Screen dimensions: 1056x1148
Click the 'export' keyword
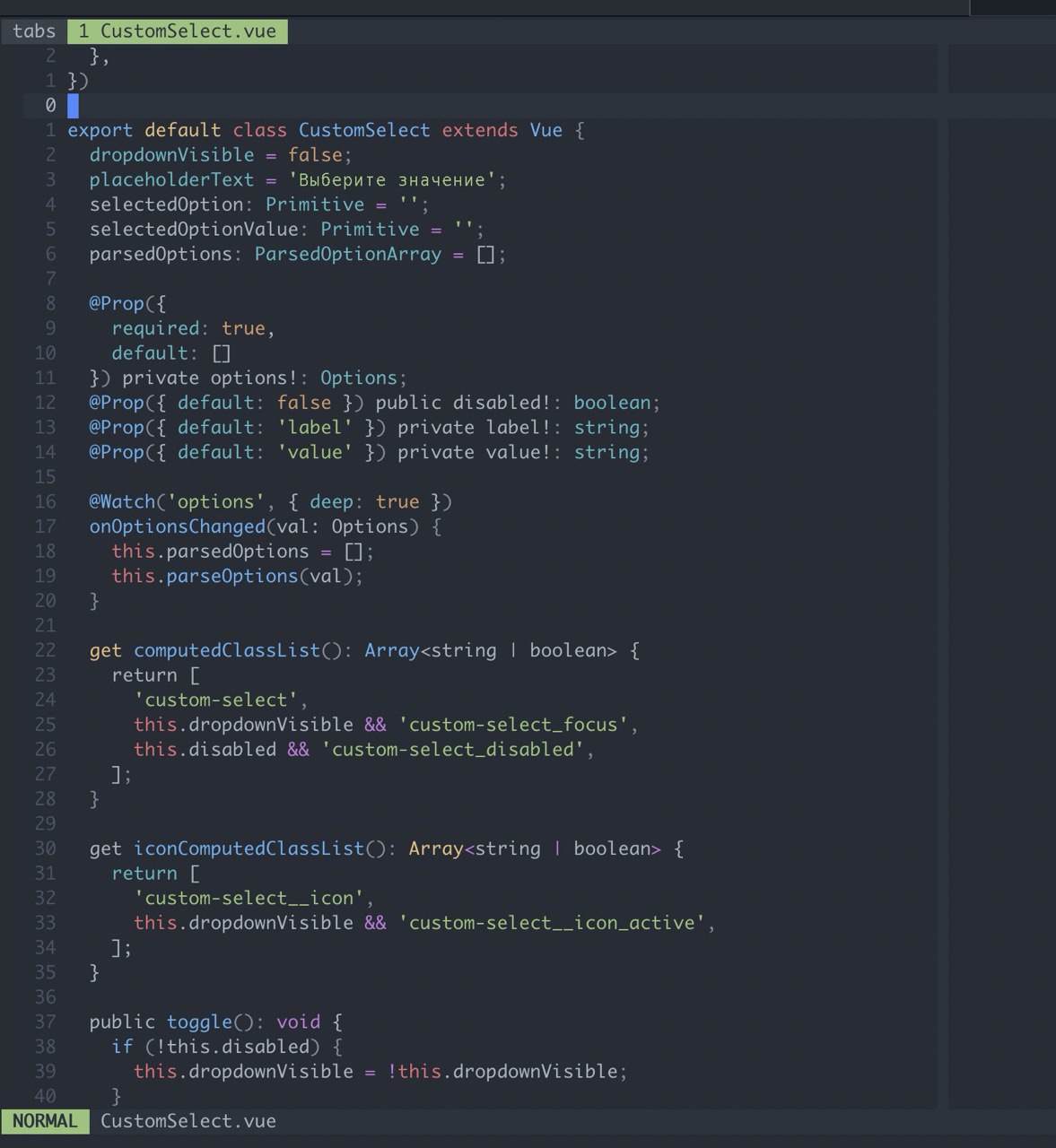[100, 130]
